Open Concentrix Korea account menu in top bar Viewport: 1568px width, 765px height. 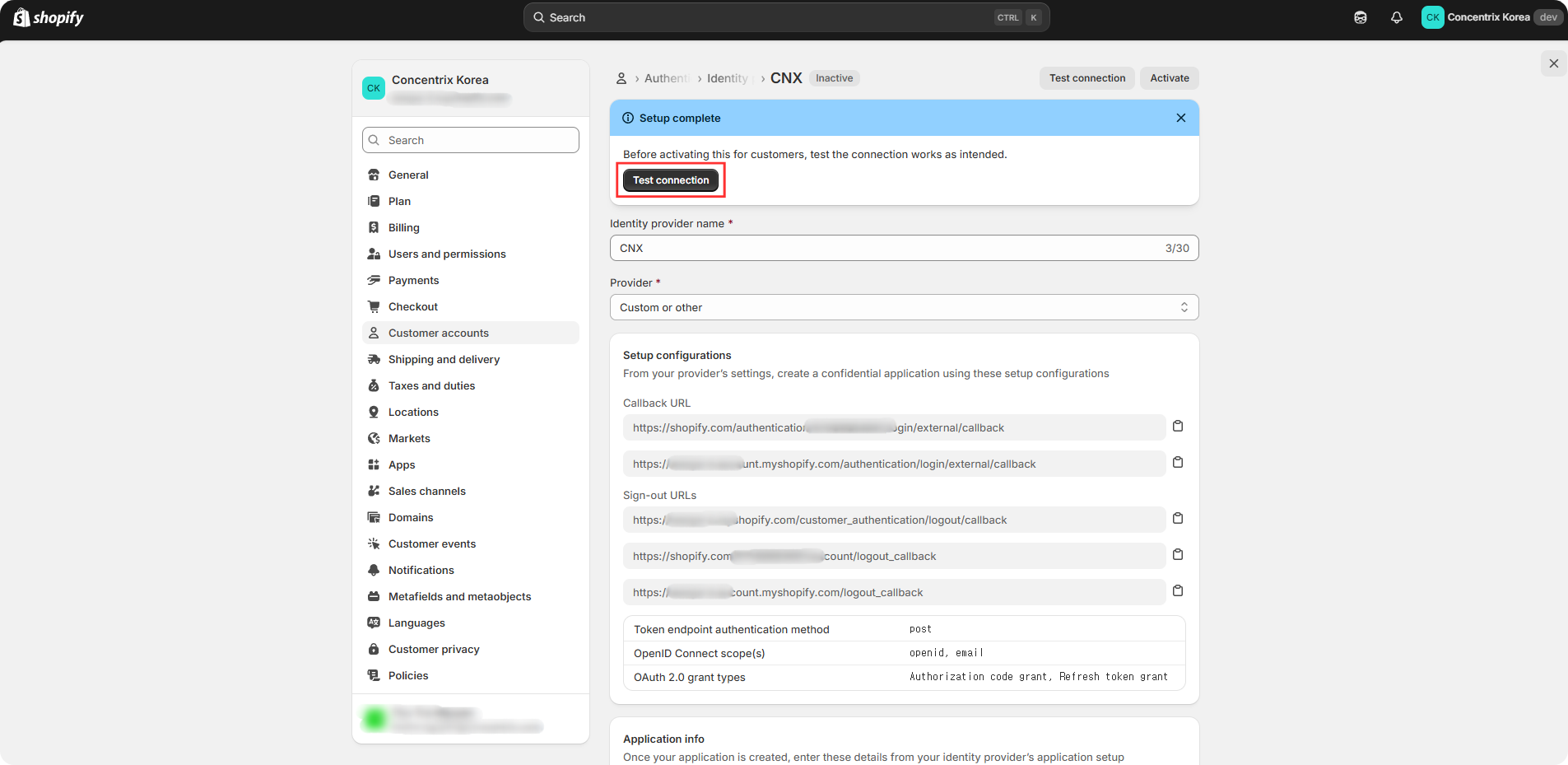point(1491,17)
